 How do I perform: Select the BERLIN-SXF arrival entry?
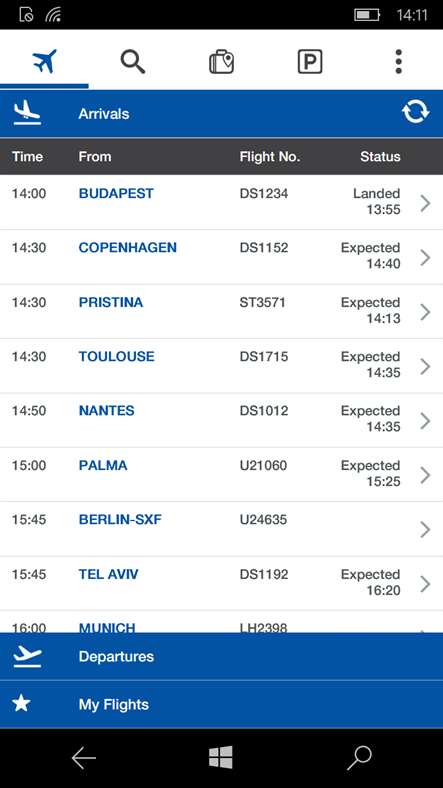coord(222,529)
